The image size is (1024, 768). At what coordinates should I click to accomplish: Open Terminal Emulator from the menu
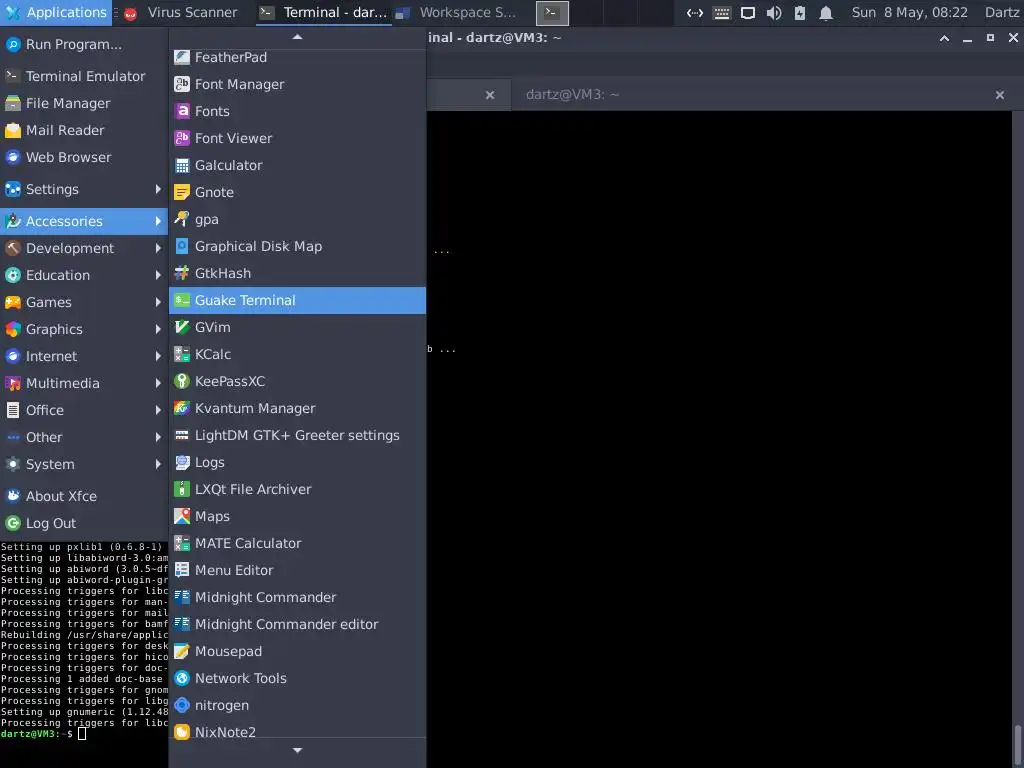[84, 76]
